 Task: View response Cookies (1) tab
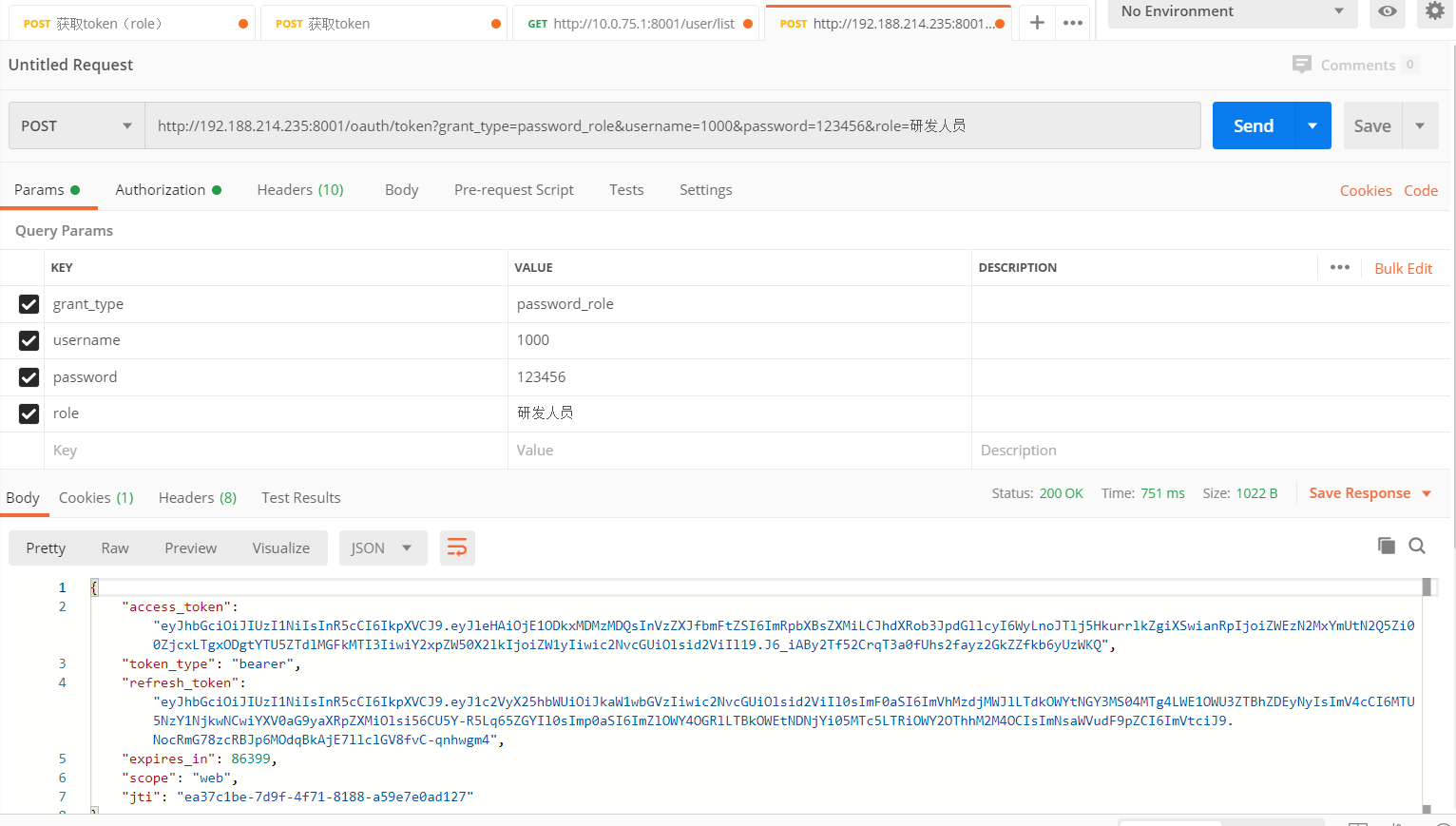click(96, 498)
